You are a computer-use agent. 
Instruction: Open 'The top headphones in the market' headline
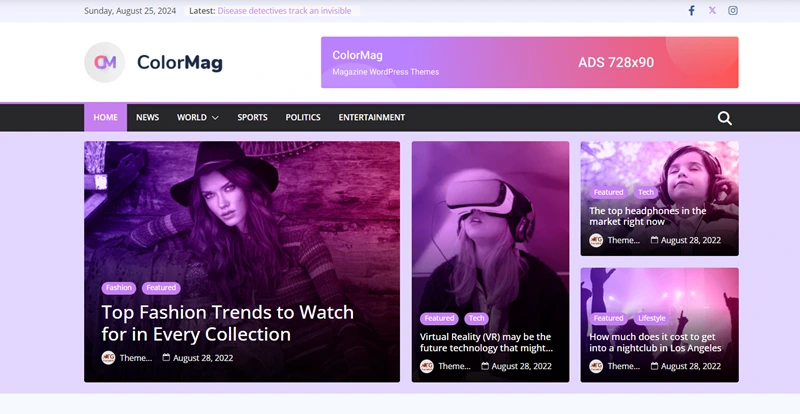coord(647,216)
